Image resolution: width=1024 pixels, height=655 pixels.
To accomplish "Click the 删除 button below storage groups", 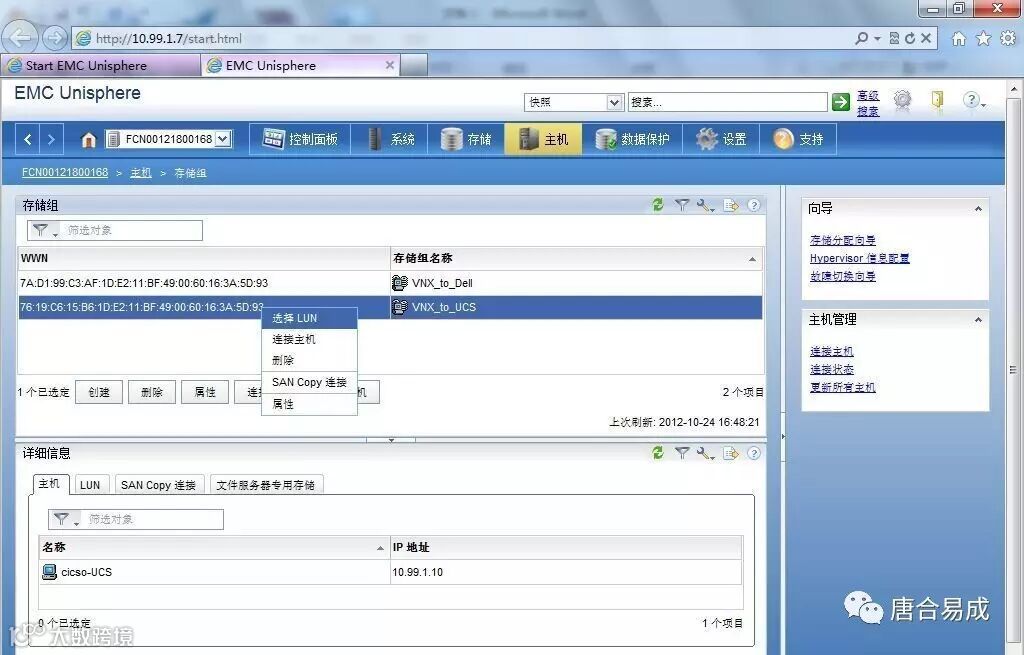I will pyautogui.click(x=152, y=392).
